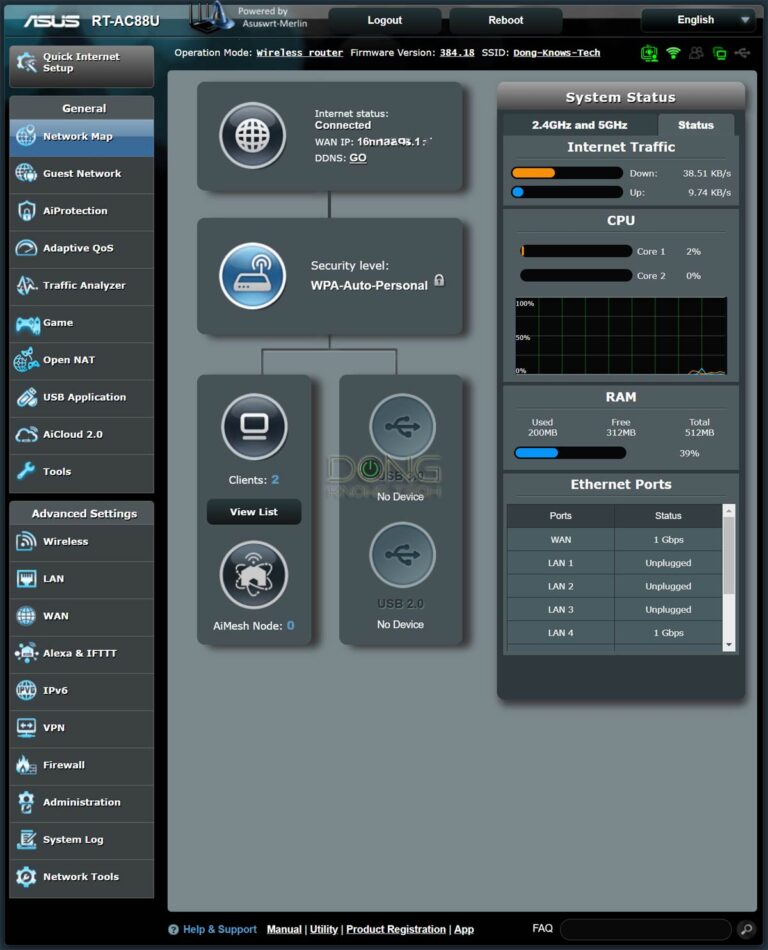
Task: Open Firewall flame icon
Action: click(26, 765)
